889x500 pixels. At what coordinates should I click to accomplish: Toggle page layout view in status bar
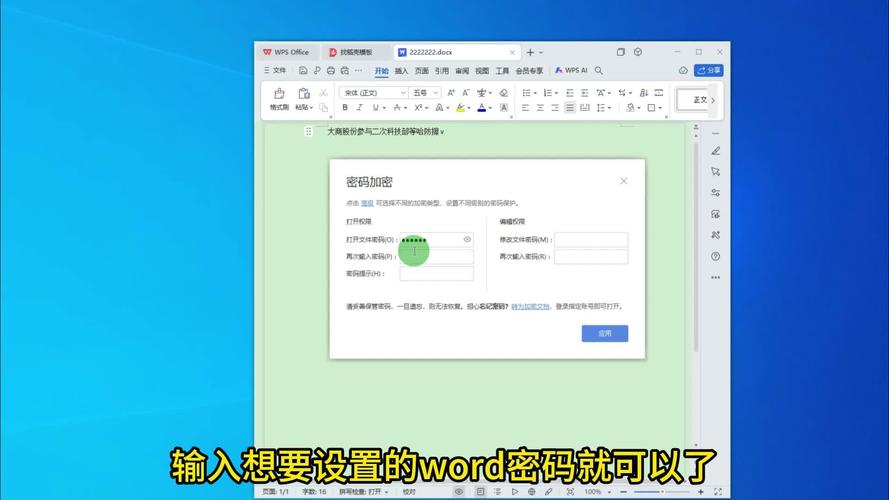coord(480,491)
